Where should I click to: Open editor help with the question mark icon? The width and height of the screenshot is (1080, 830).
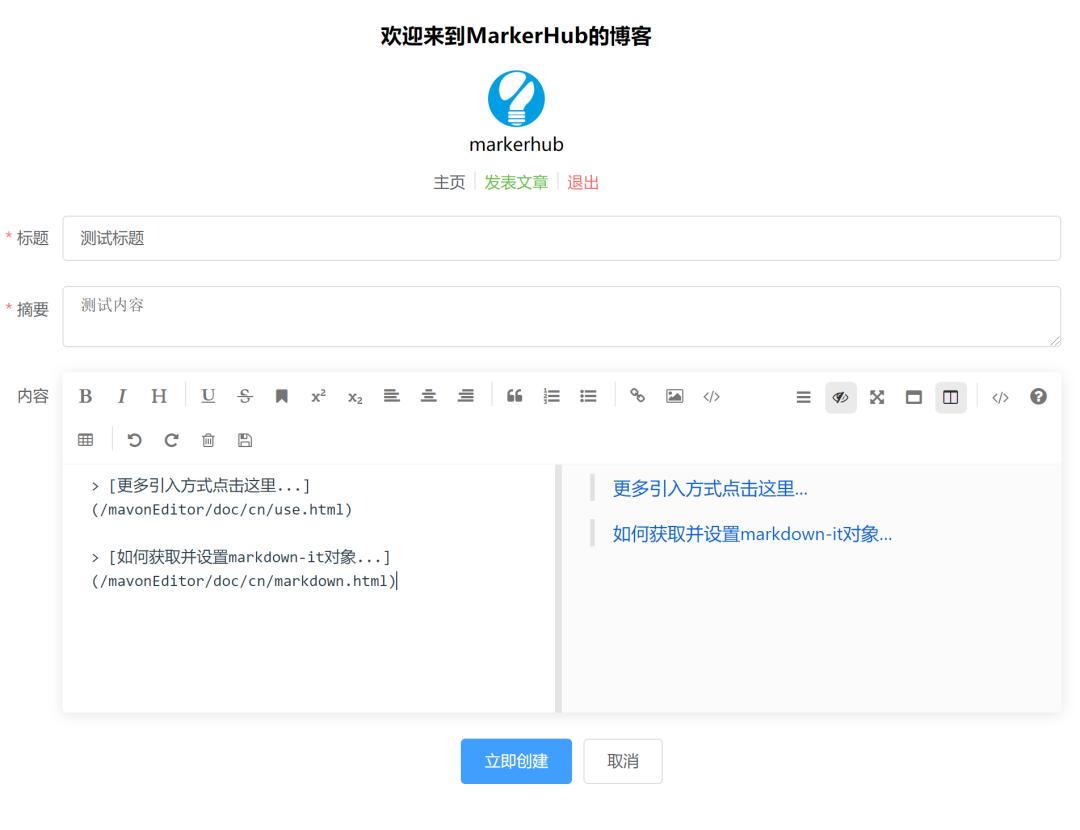[1038, 396]
